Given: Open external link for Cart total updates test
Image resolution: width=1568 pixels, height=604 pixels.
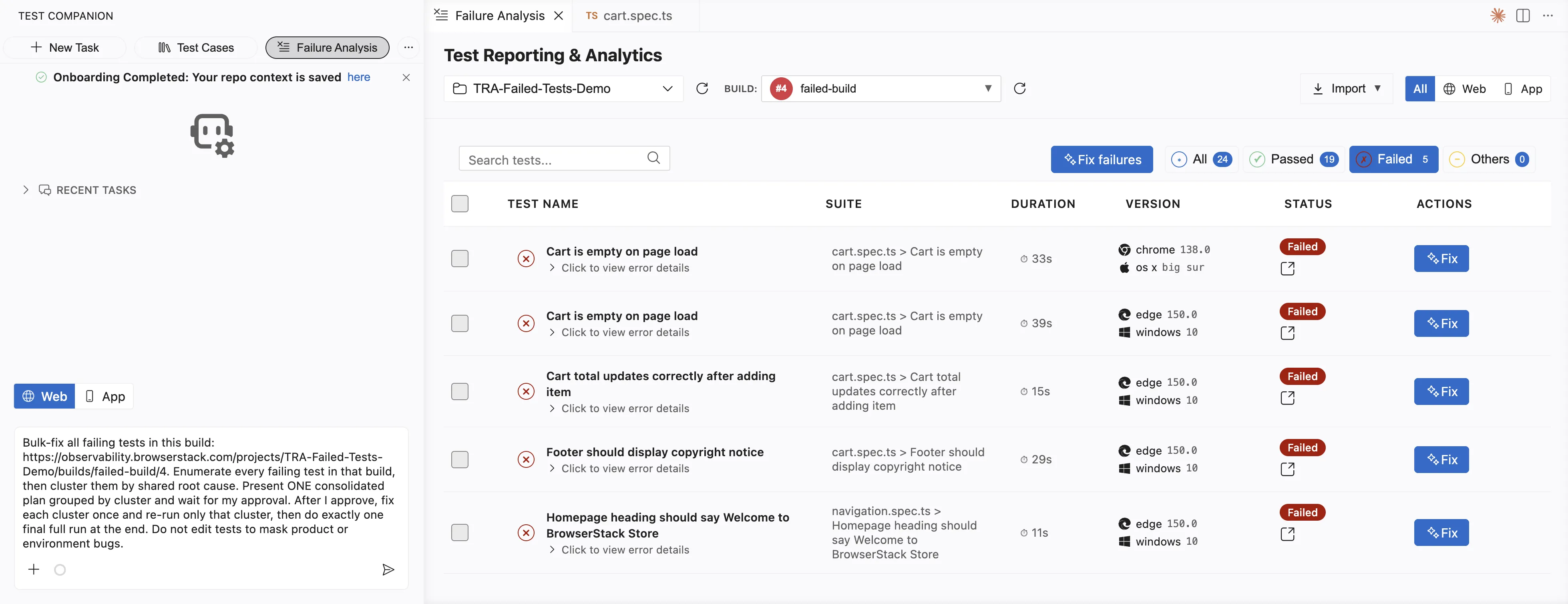Looking at the screenshot, I should [x=1287, y=398].
